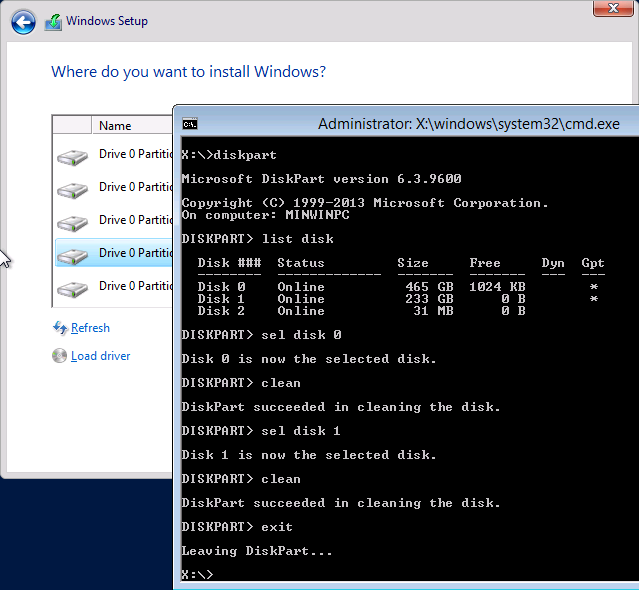Click the 'Leaving DiskPart...' line
Image resolution: width=639 pixels, height=590 pixels.
coord(257,551)
